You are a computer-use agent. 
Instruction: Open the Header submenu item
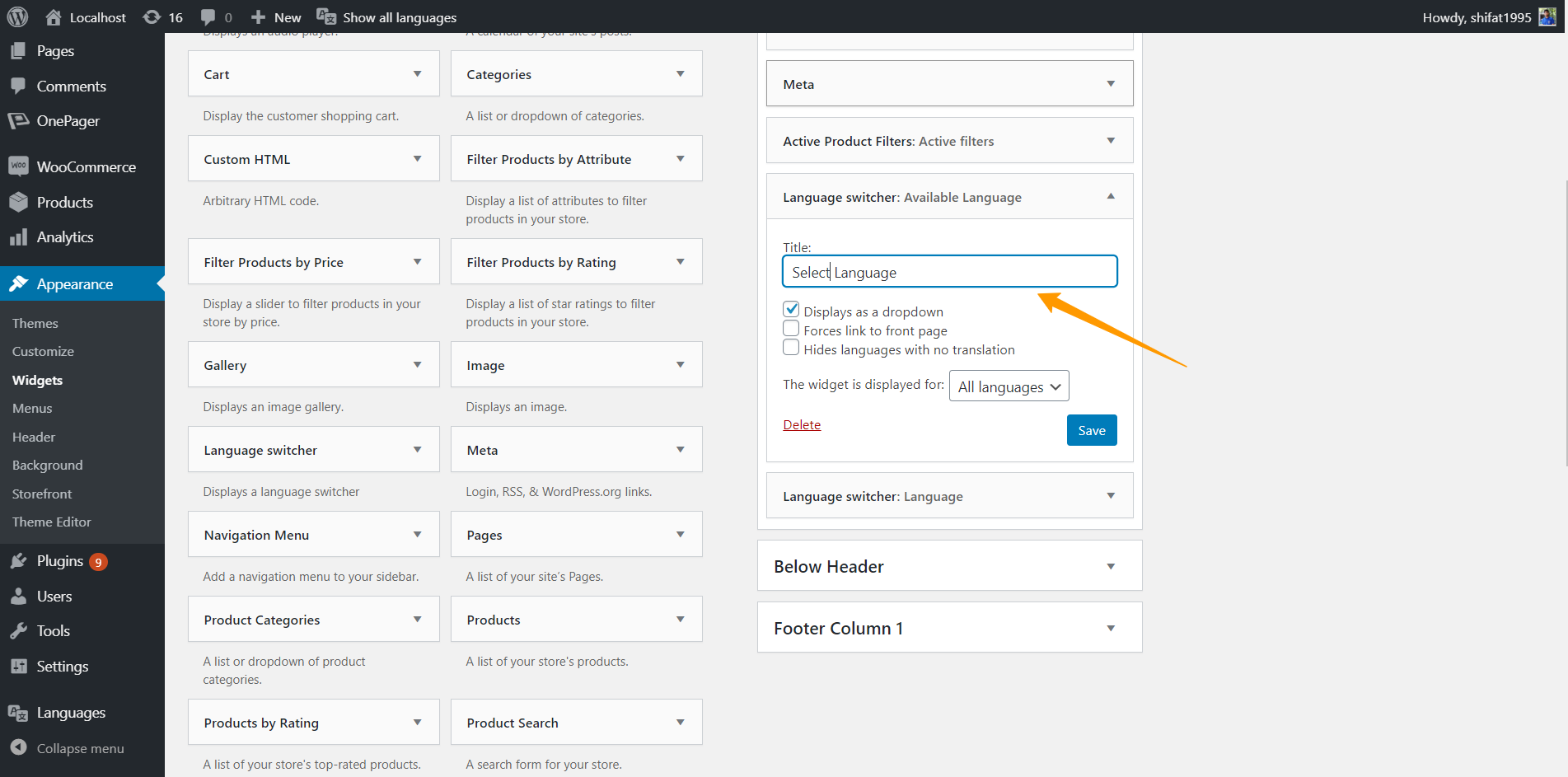(34, 437)
